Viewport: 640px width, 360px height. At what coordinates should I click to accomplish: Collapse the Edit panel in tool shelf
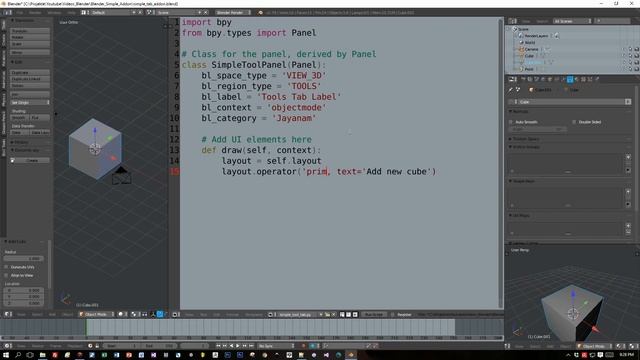point(17,62)
